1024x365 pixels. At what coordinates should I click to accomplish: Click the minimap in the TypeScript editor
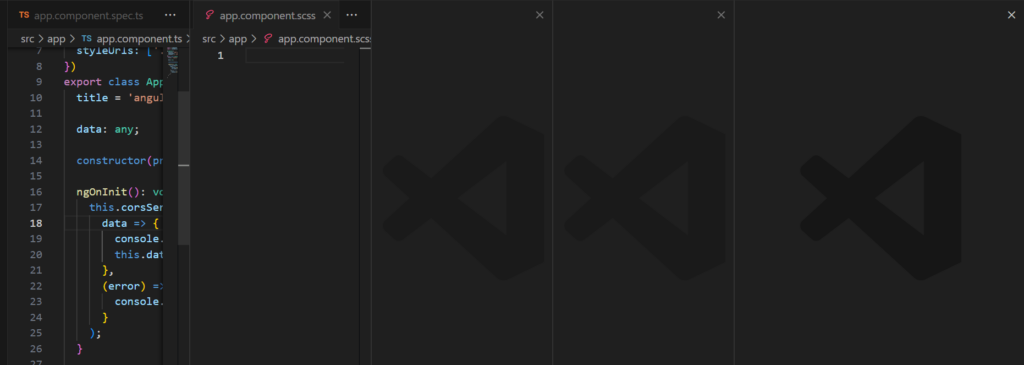click(x=172, y=62)
